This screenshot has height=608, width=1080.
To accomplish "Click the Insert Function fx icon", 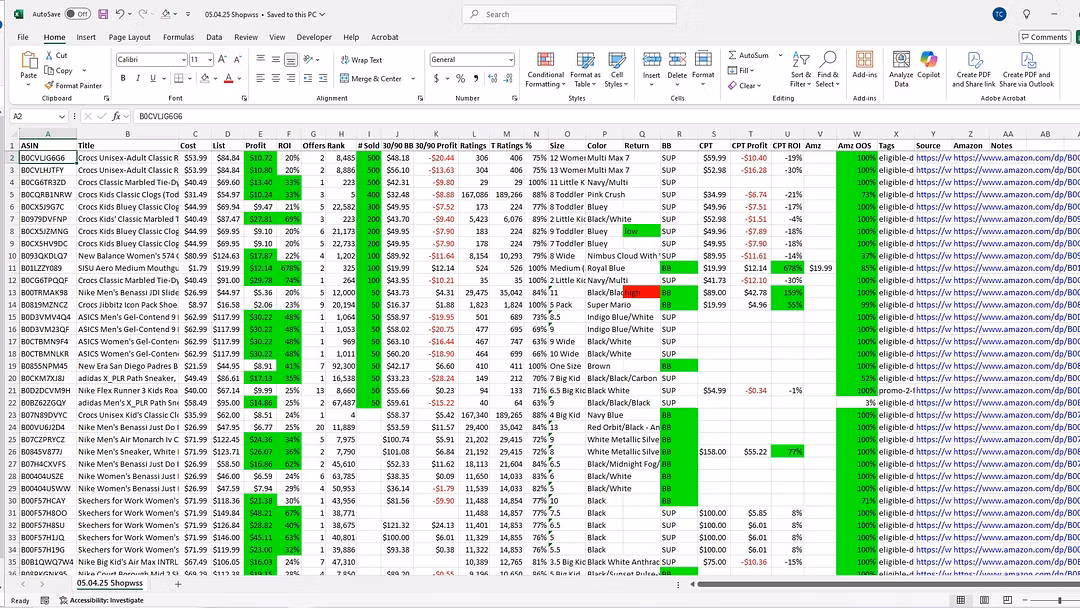I will 116,116.
